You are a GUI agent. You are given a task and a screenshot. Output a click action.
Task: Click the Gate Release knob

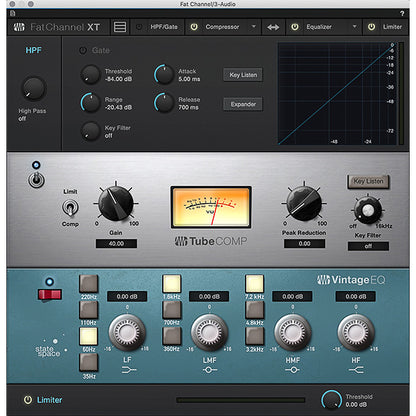tap(164, 103)
